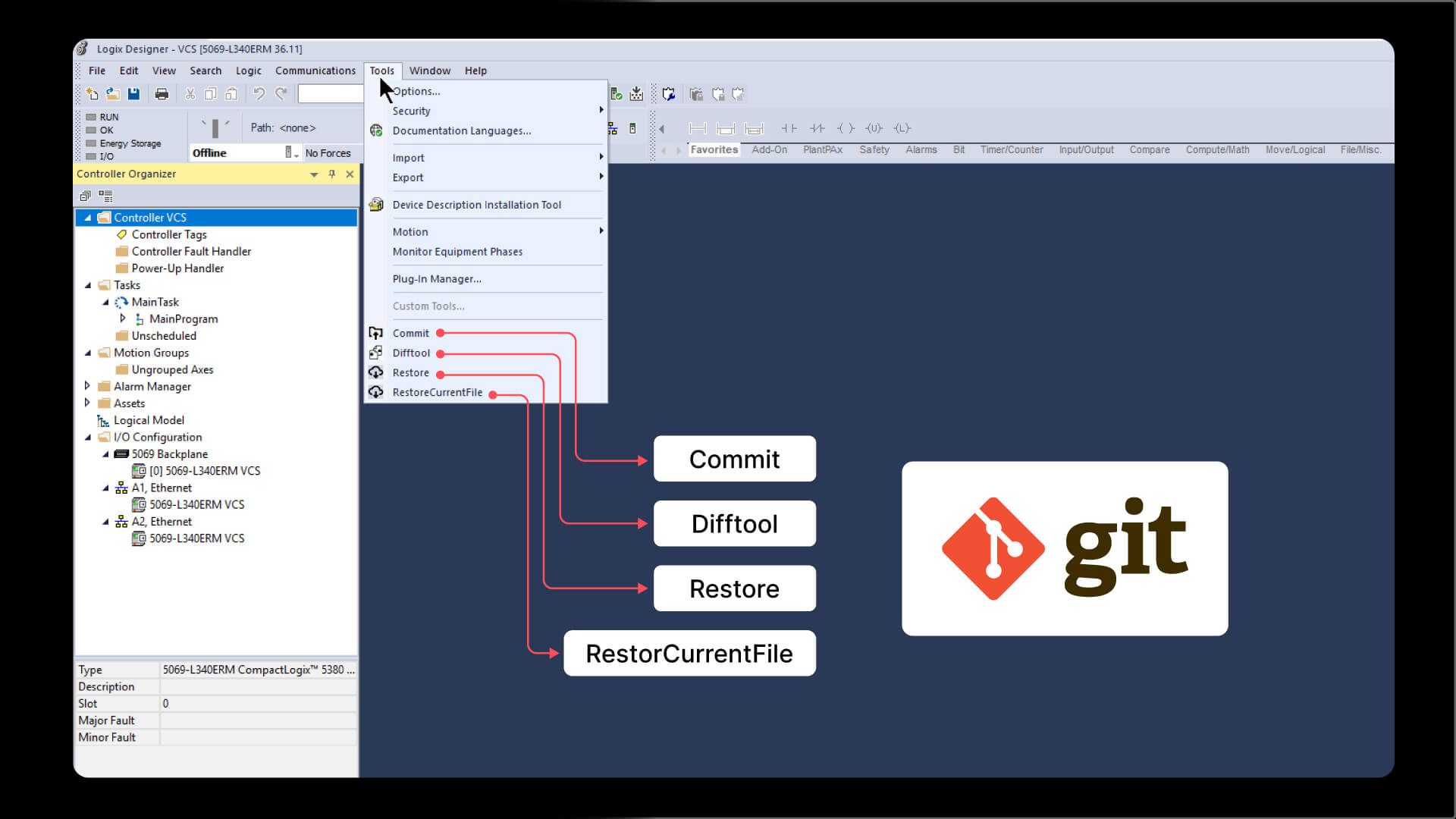Select the Ungrouped Axes tree item
Viewport: 1456px width, 819px height.
pyautogui.click(x=172, y=369)
